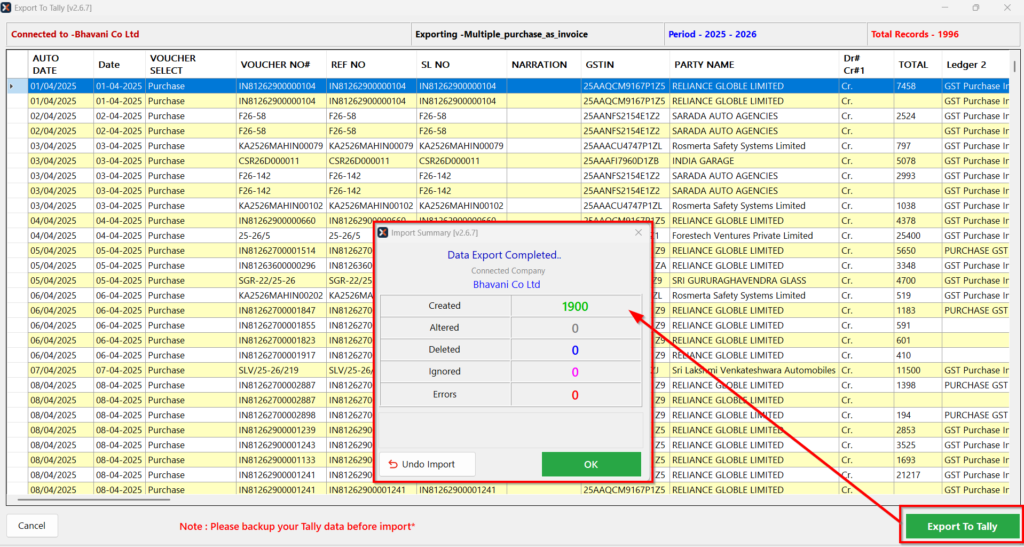1024x547 pixels.
Task: Click Bhavani Co Ltd in Import Summary
Action: (506, 285)
